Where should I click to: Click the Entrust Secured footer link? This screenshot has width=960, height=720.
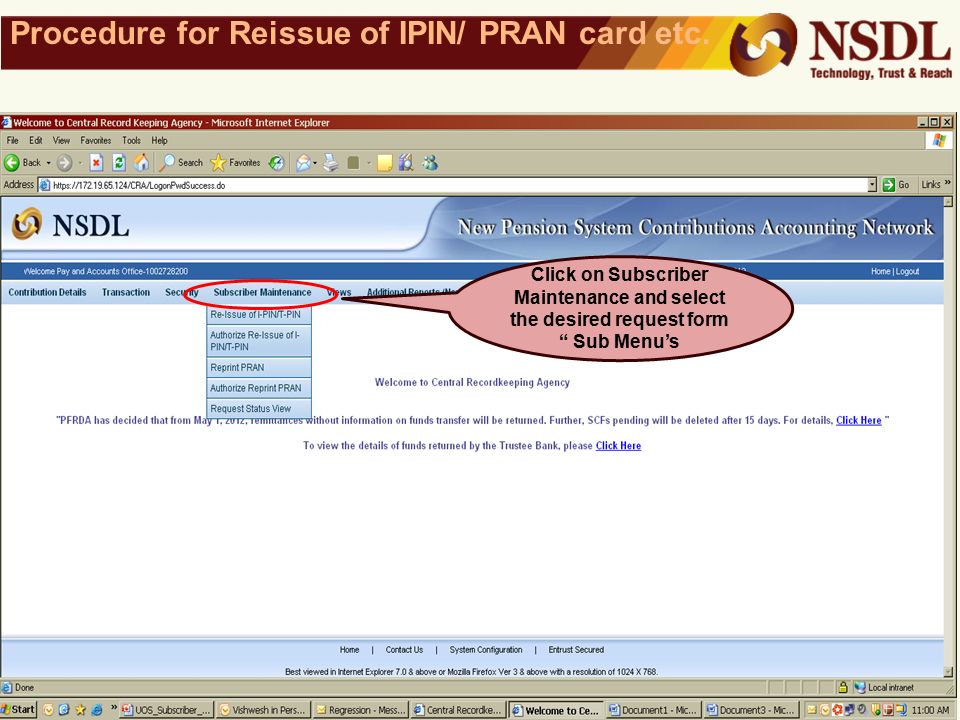point(576,650)
